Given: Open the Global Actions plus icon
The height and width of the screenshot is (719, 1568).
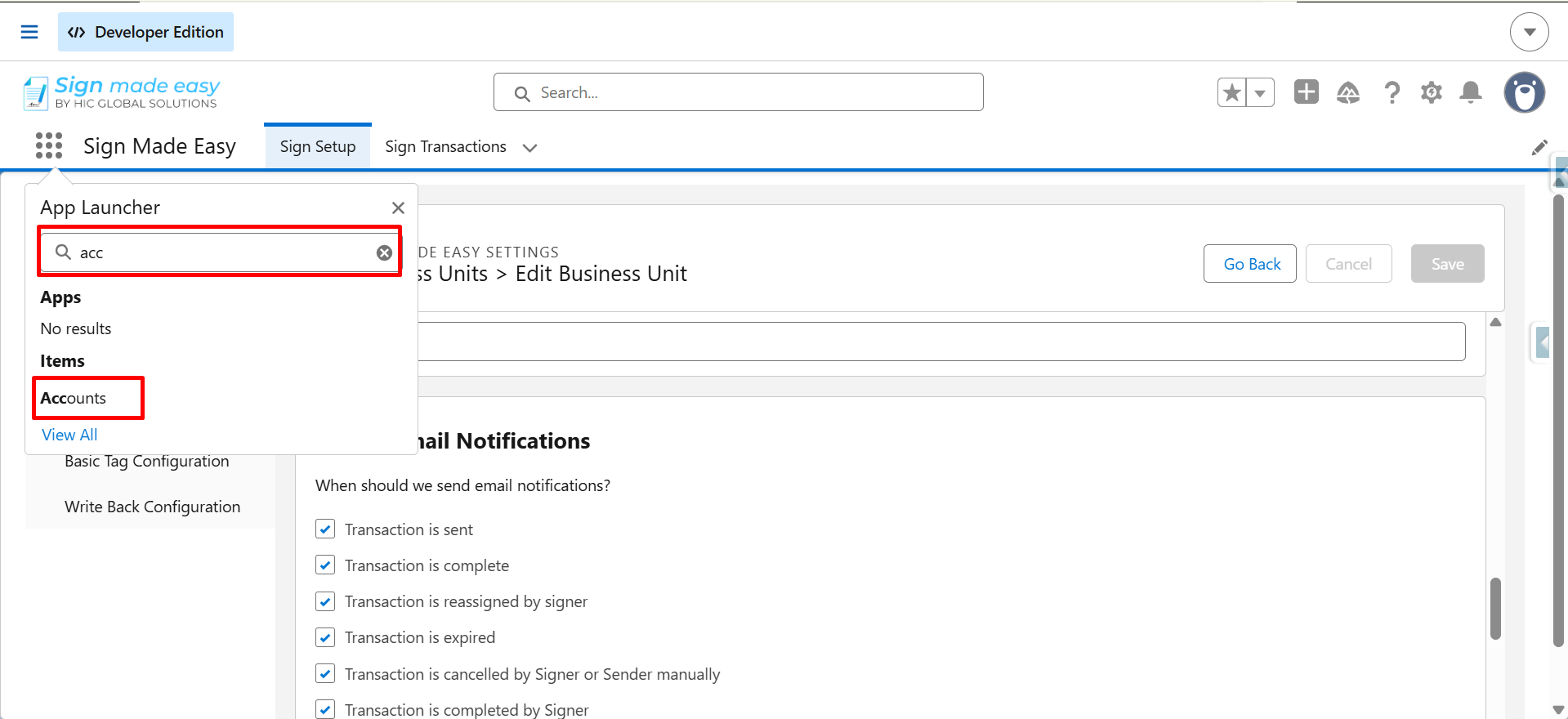Looking at the screenshot, I should tap(1306, 92).
